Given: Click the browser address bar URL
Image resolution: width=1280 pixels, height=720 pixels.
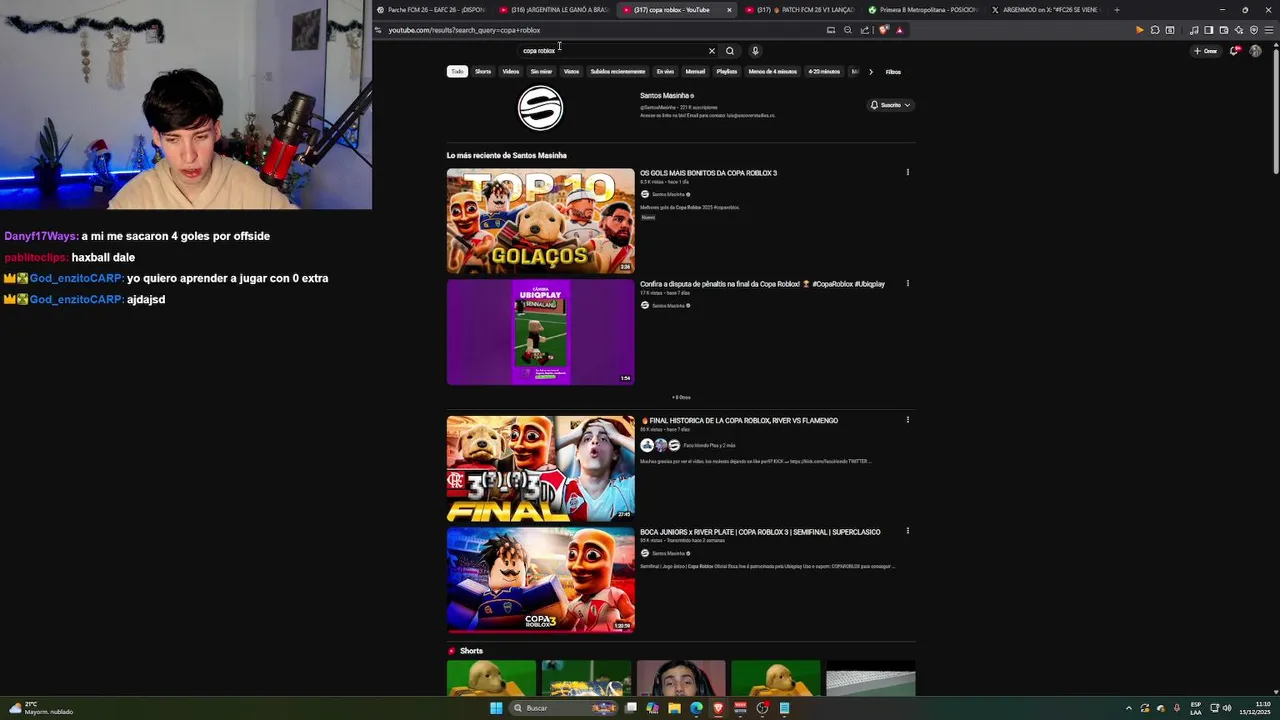Looking at the screenshot, I should click(464, 30).
